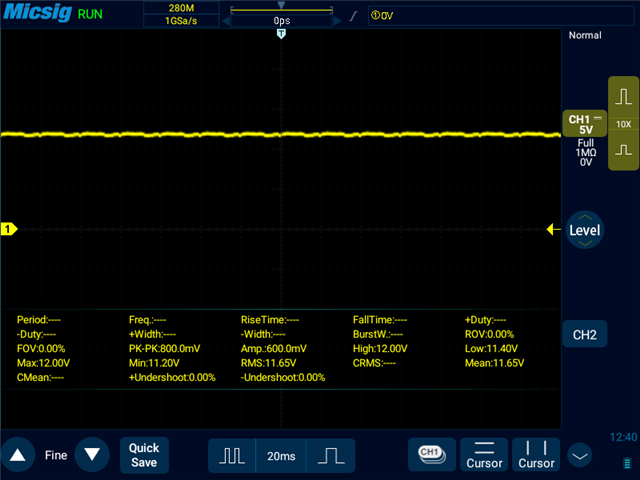
Task: Select the Max:12.00V measurement
Action: pyautogui.click(x=43, y=363)
